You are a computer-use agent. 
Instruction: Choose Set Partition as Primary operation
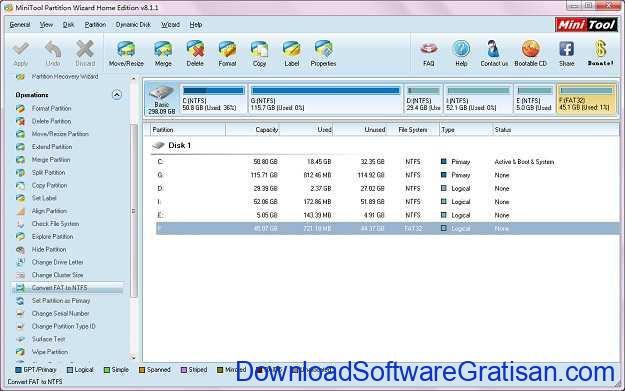coord(61,301)
